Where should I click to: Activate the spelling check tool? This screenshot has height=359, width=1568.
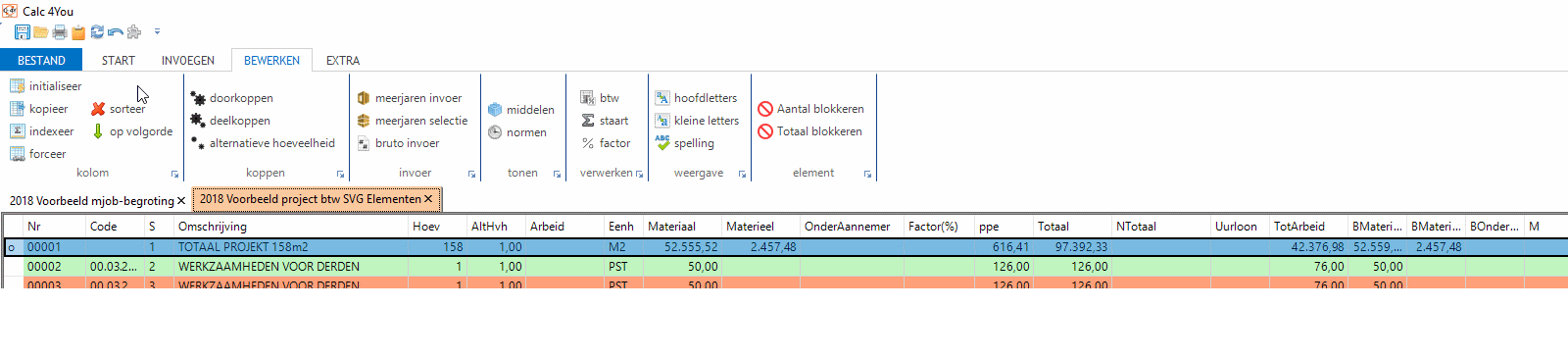pyautogui.click(x=685, y=143)
